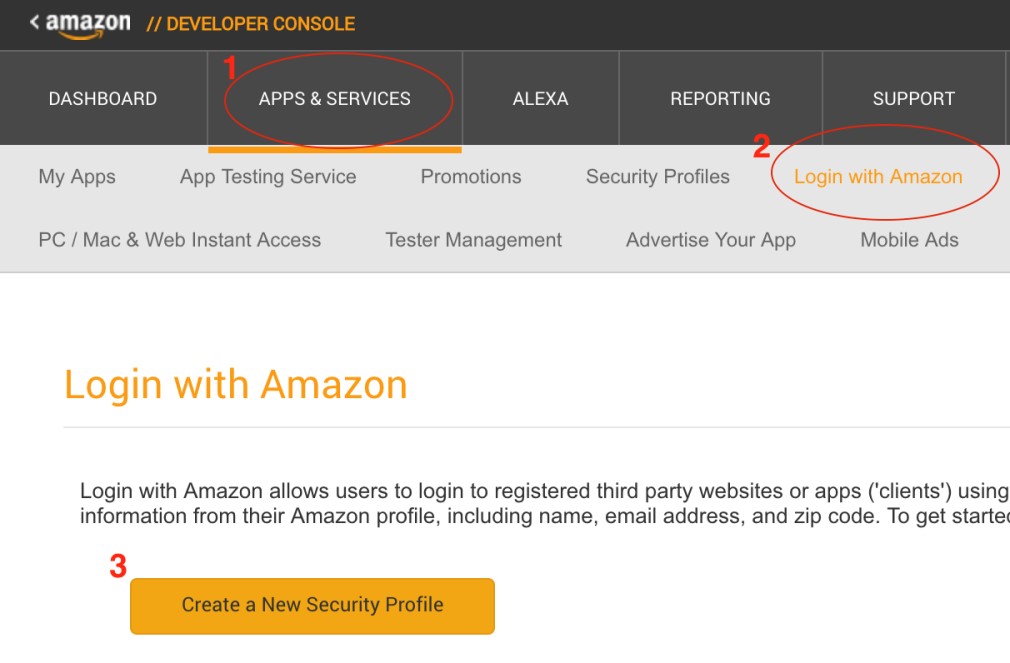
Task: Go to the Promotions page
Action: point(470,176)
